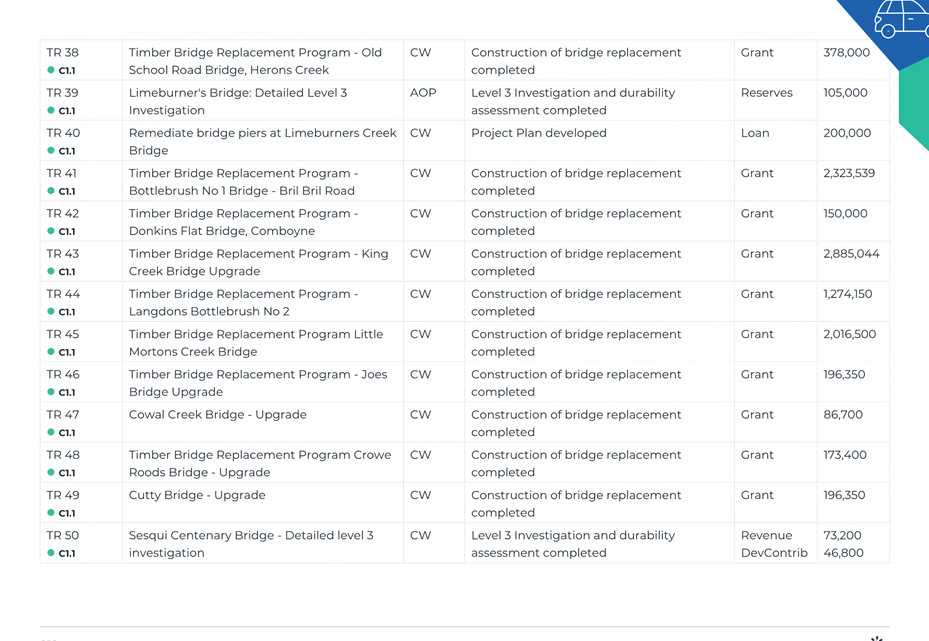The height and width of the screenshot is (641, 929).
Task: Select the Reserves funding cell
Action: coord(776,101)
